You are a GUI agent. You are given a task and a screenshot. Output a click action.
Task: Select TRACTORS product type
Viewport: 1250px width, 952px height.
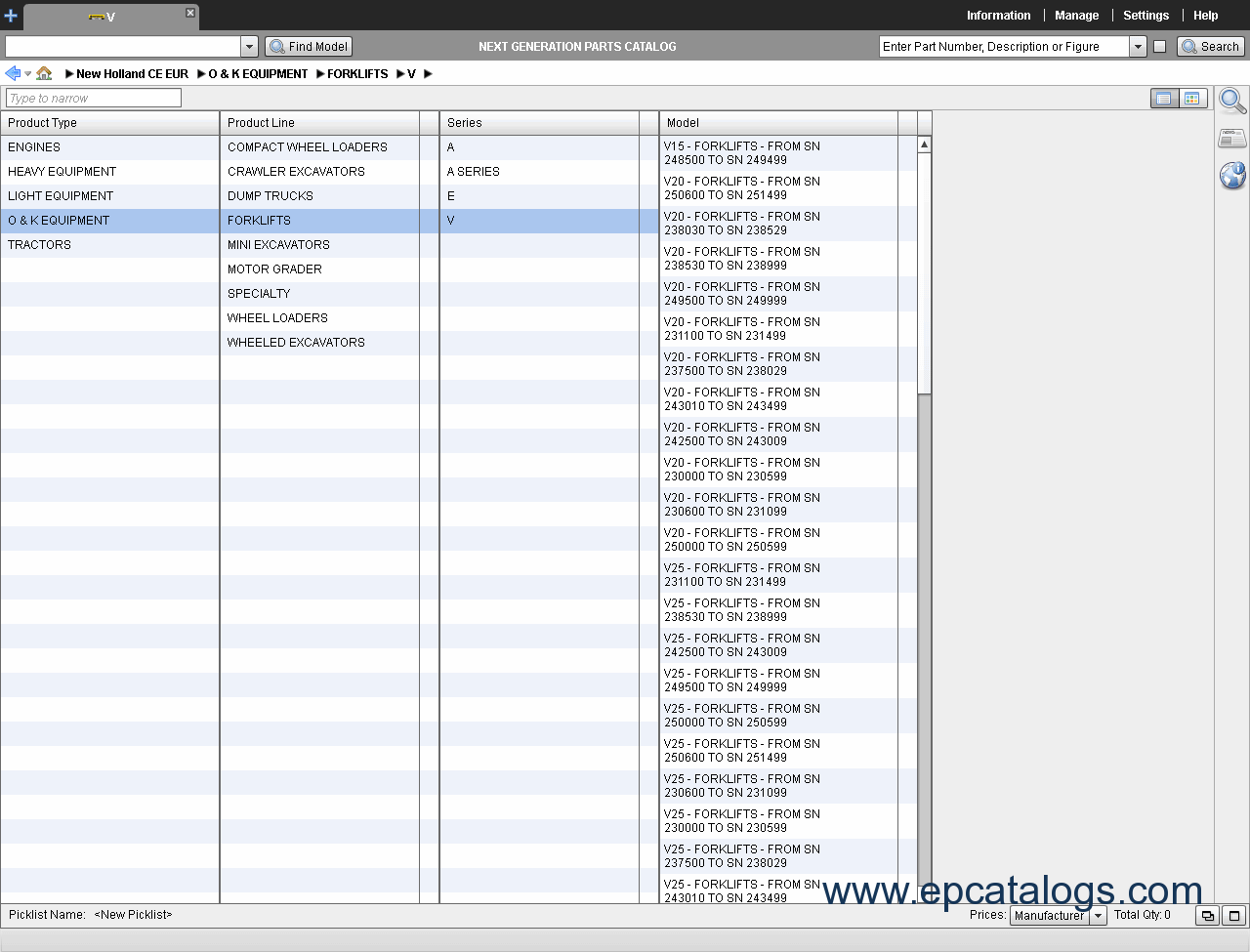point(109,245)
